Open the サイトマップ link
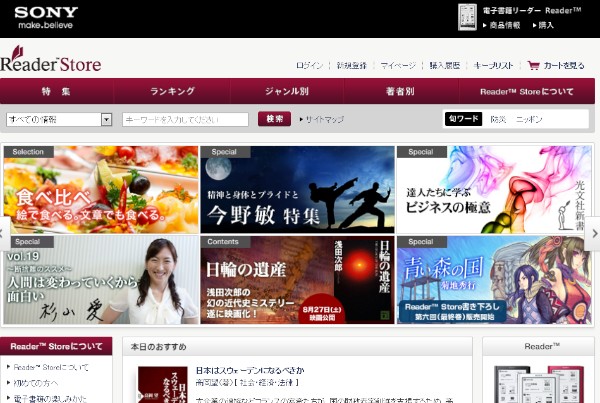 (x=322, y=119)
